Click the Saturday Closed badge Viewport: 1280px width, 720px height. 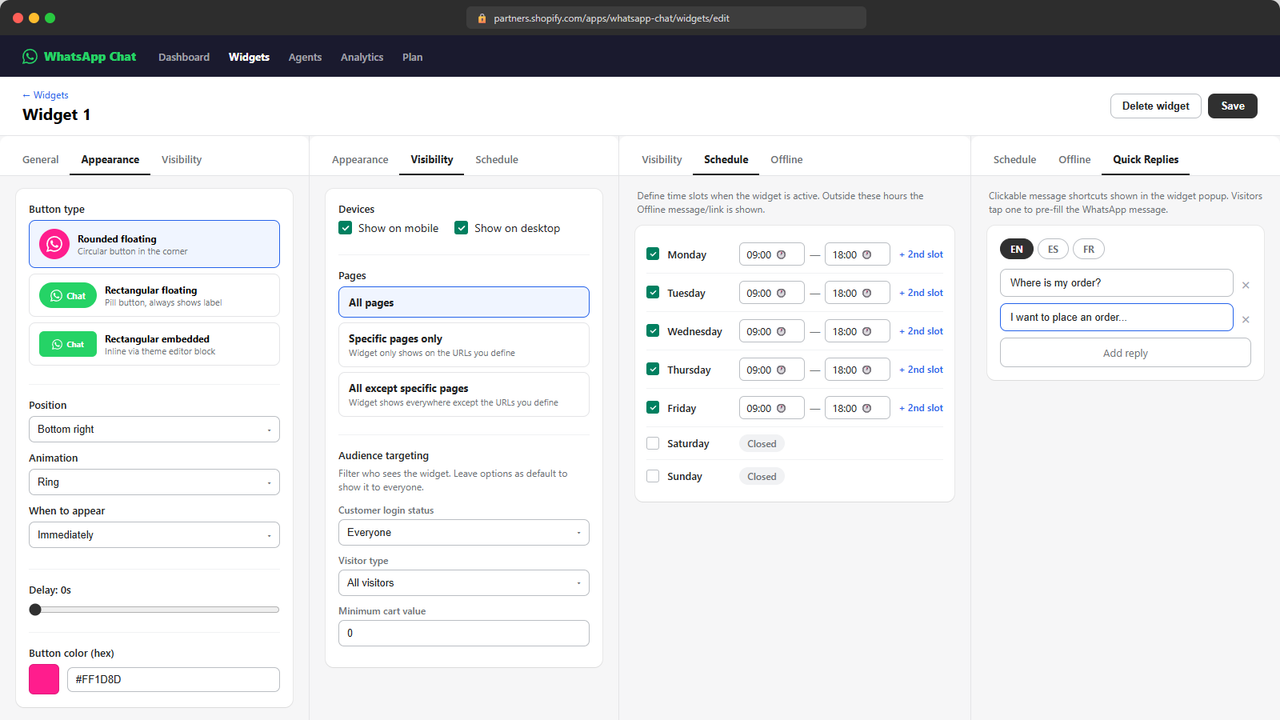pos(762,443)
